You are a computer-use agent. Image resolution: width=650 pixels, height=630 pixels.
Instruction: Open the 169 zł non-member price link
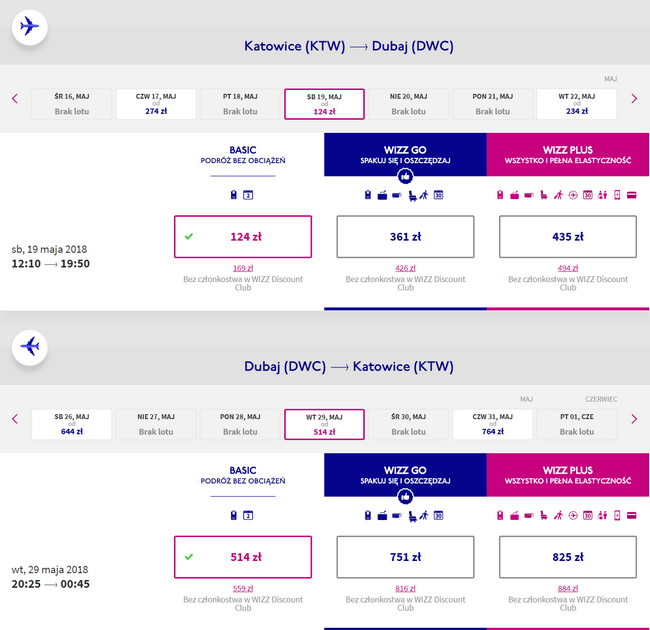[x=243, y=268]
